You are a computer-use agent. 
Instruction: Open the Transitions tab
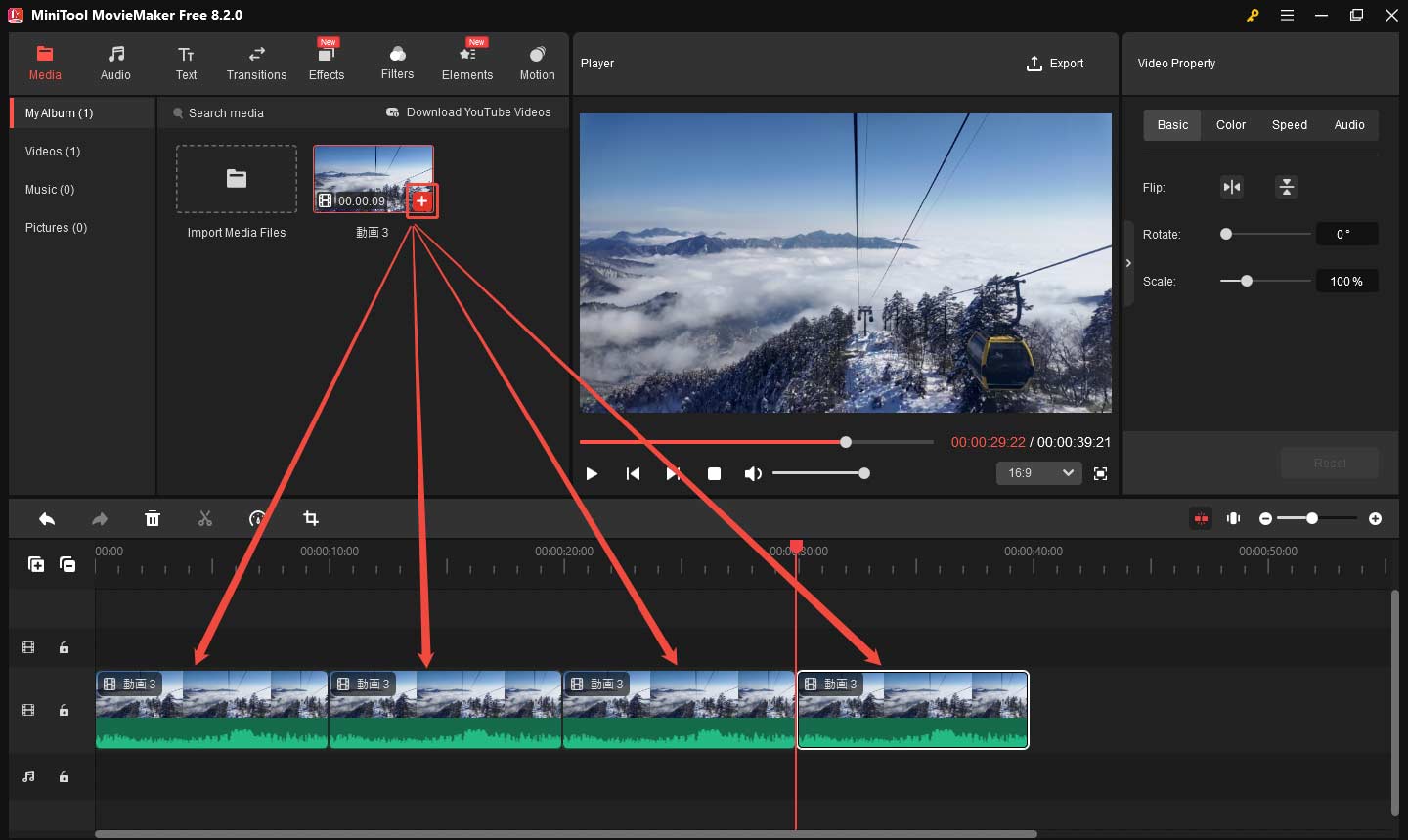click(x=256, y=63)
